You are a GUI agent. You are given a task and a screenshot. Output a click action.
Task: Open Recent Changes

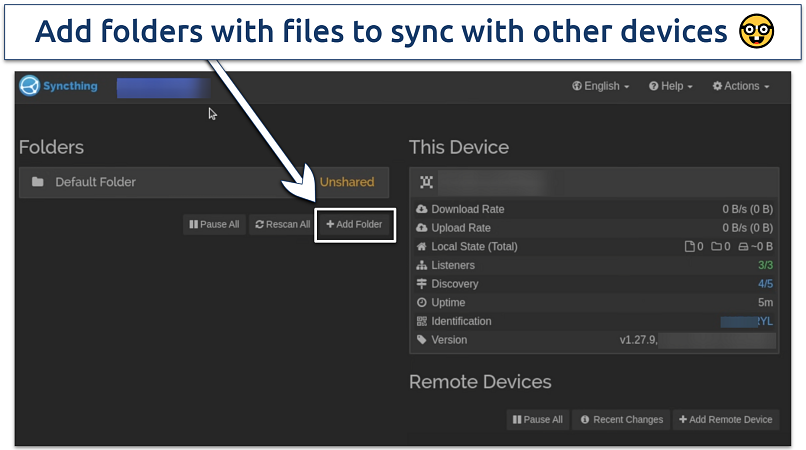pos(620,420)
